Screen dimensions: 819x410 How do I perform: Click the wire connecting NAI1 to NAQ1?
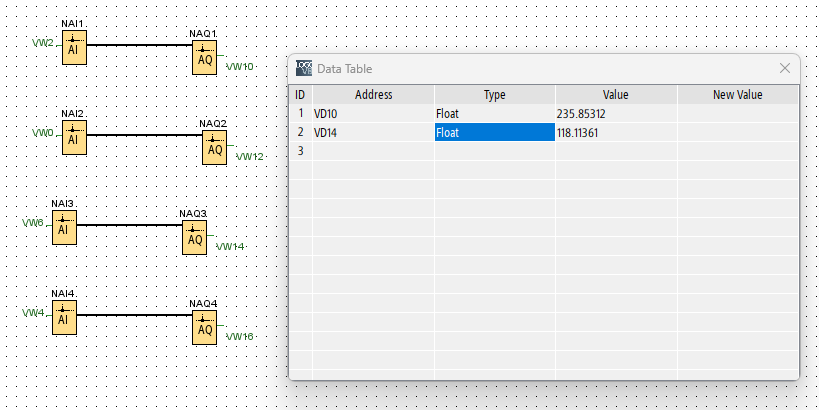coord(139,45)
